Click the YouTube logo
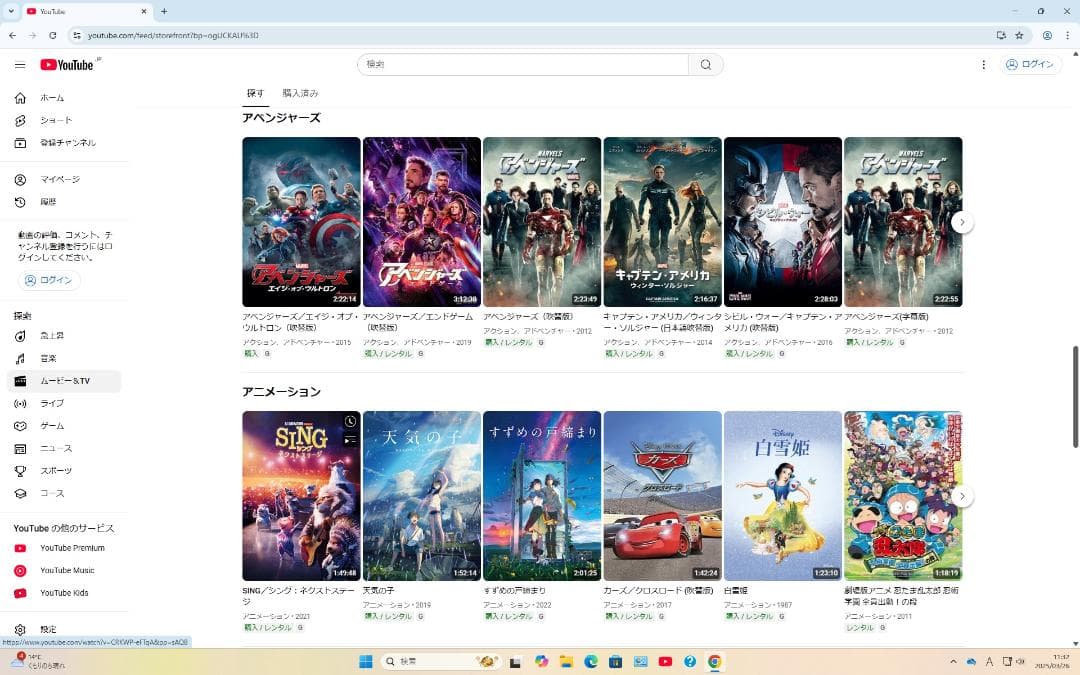The height and width of the screenshot is (675, 1080). 67,65
